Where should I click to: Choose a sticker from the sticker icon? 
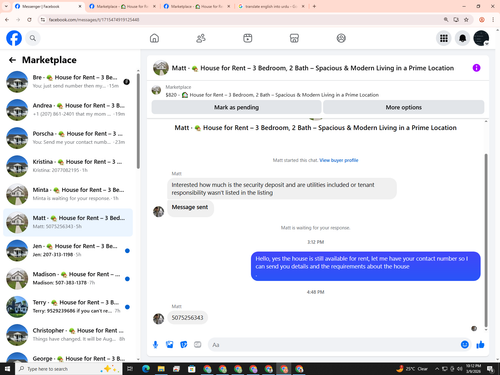click(x=184, y=345)
